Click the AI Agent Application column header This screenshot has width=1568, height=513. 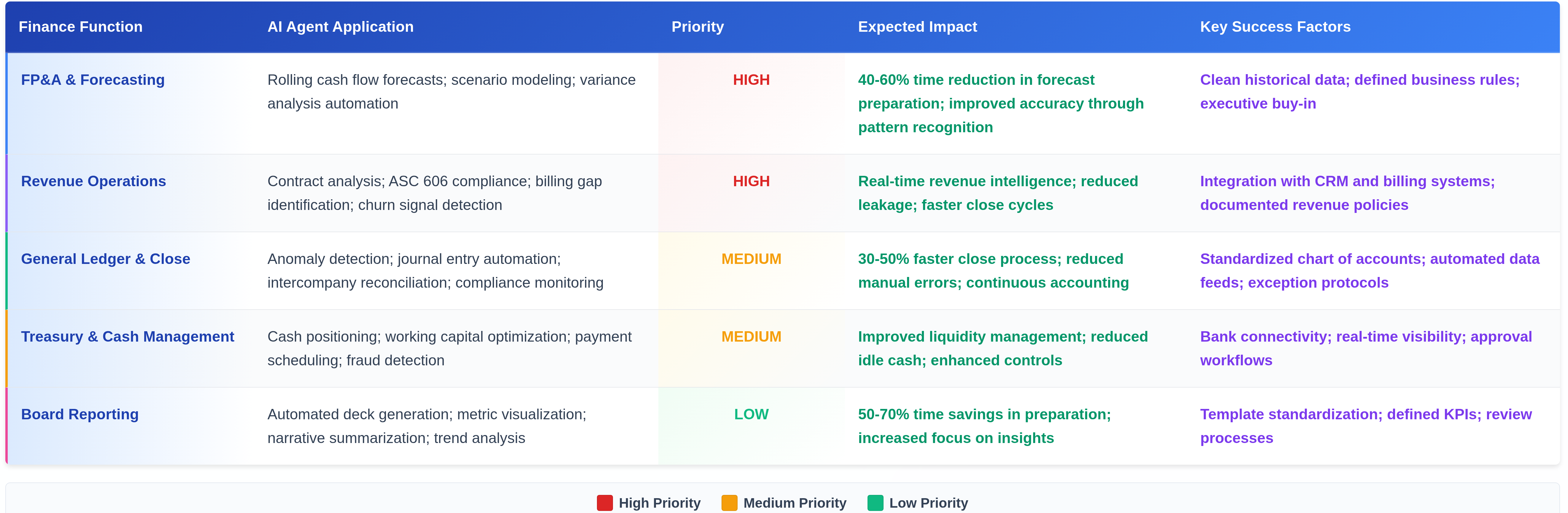tap(340, 27)
